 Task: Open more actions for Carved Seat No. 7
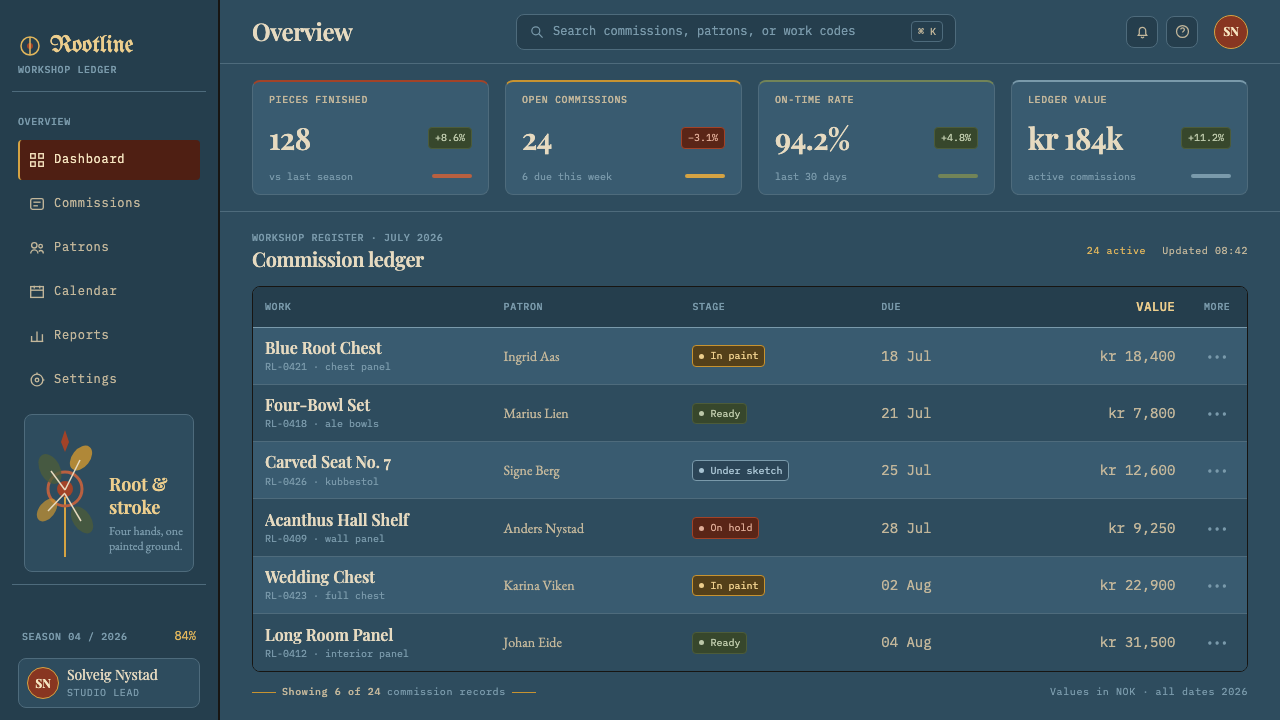point(1217,471)
